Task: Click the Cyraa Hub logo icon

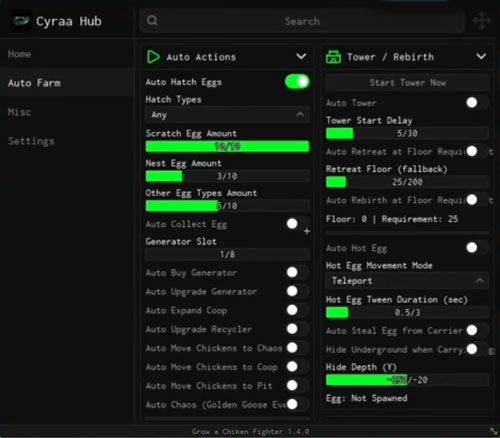Action: [x=21, y=21]
